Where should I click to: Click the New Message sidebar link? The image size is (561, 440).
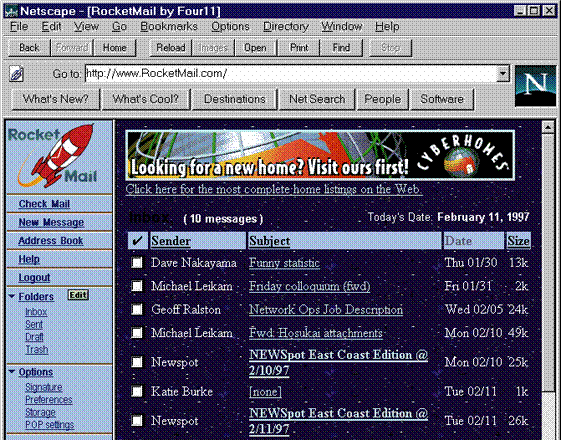coord(51,223)
